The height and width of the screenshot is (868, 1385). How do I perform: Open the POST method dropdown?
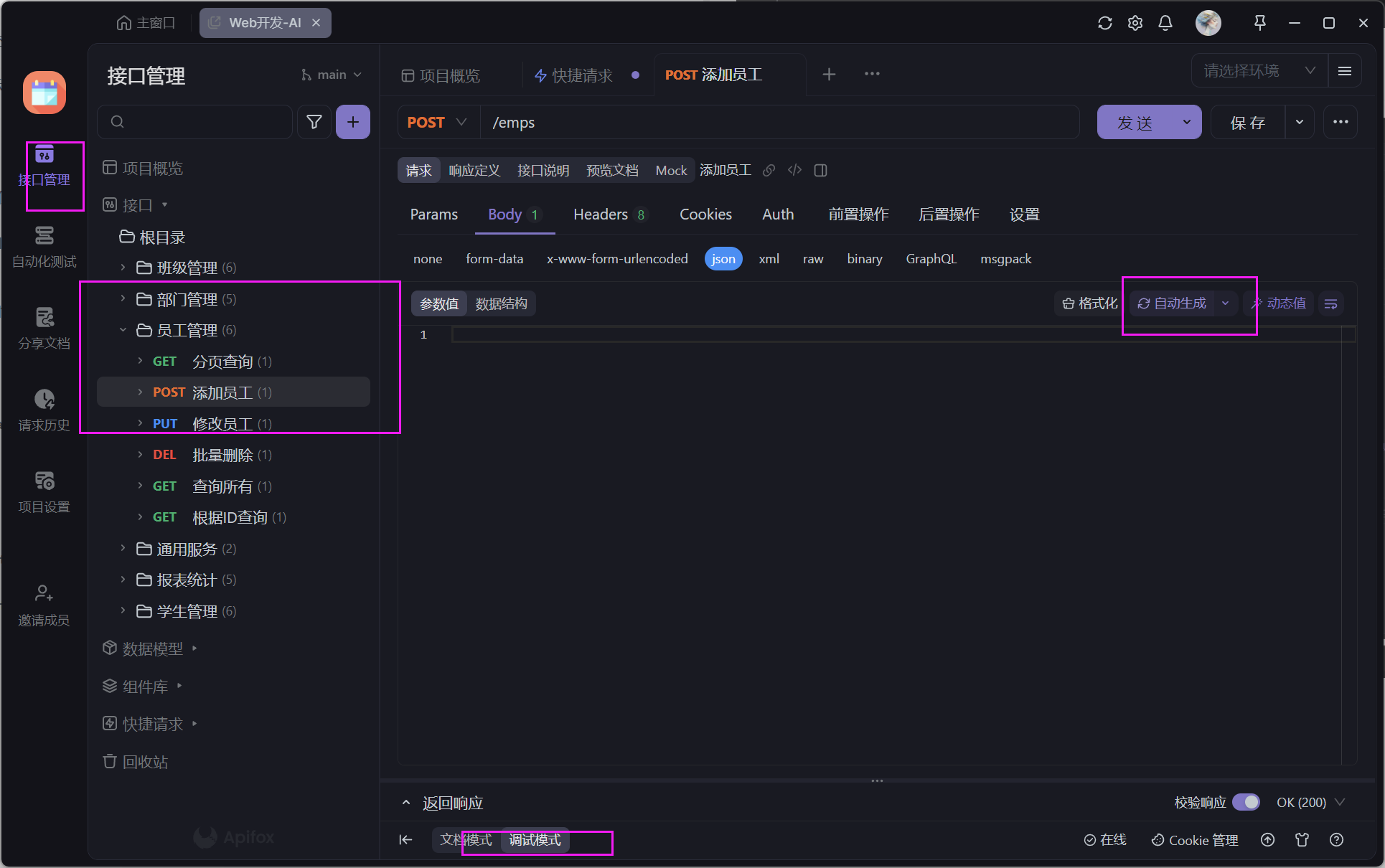click(x=436, y=122)
